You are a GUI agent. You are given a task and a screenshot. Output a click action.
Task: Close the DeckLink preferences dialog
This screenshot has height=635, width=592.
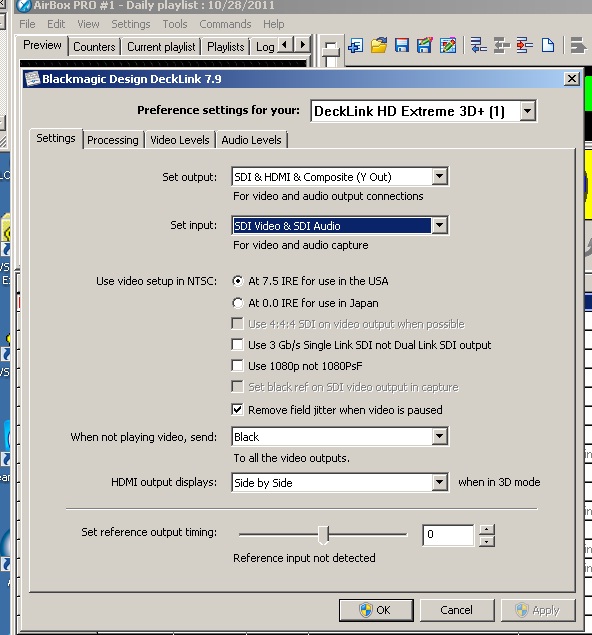click(572, 79)
